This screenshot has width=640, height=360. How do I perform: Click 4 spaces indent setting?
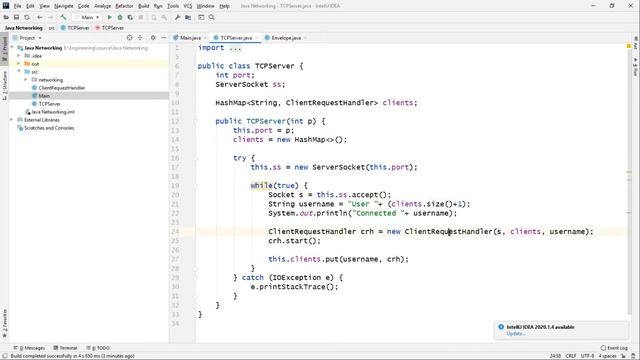[607, 356]
